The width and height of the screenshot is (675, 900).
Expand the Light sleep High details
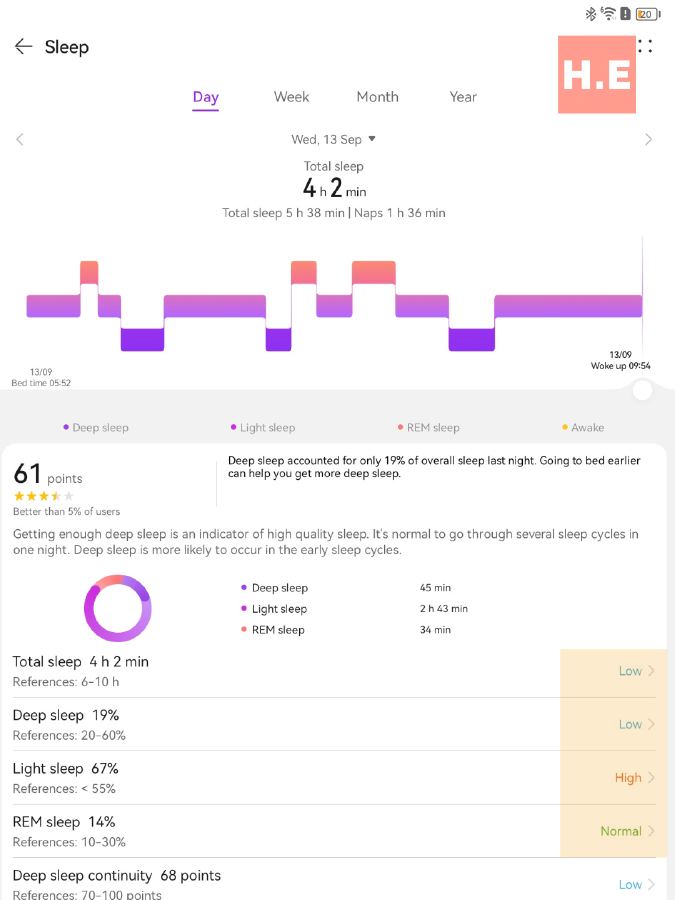[635, 777]
